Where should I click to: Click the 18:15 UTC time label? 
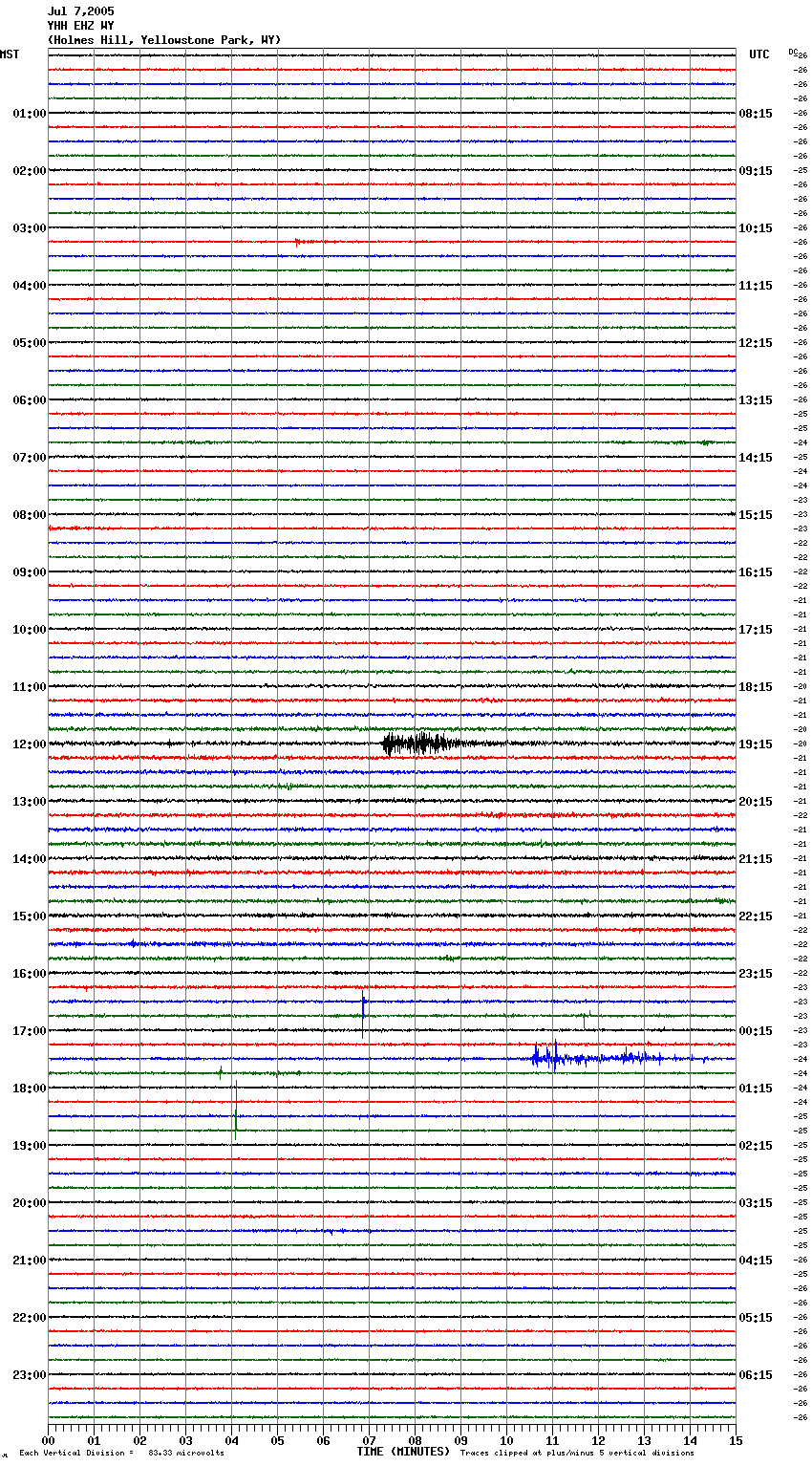pyautogui.click(x=756, y=687)
